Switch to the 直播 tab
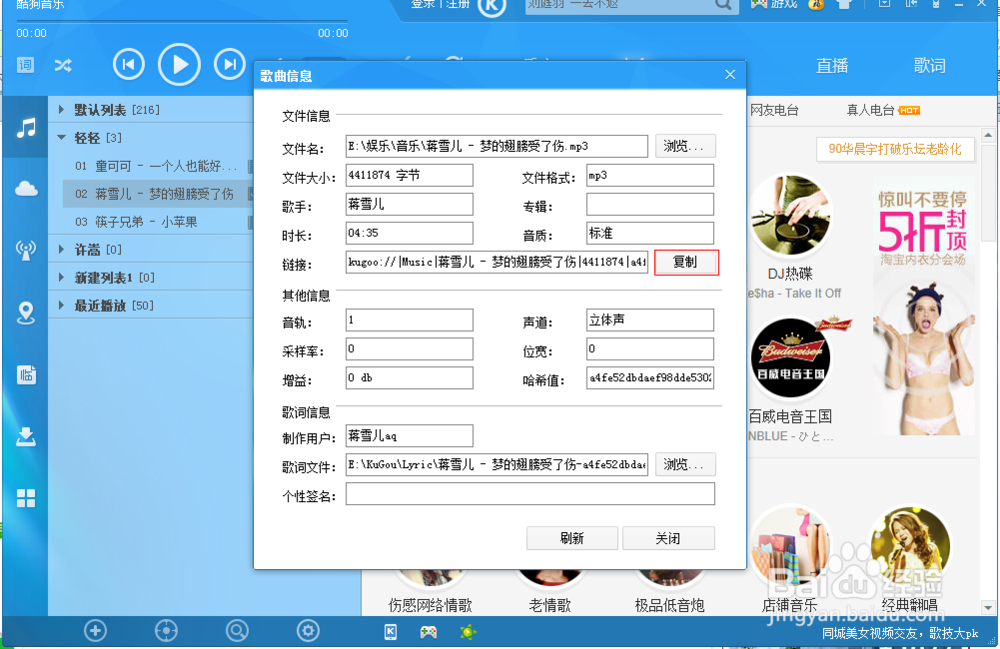 [832, 66]
